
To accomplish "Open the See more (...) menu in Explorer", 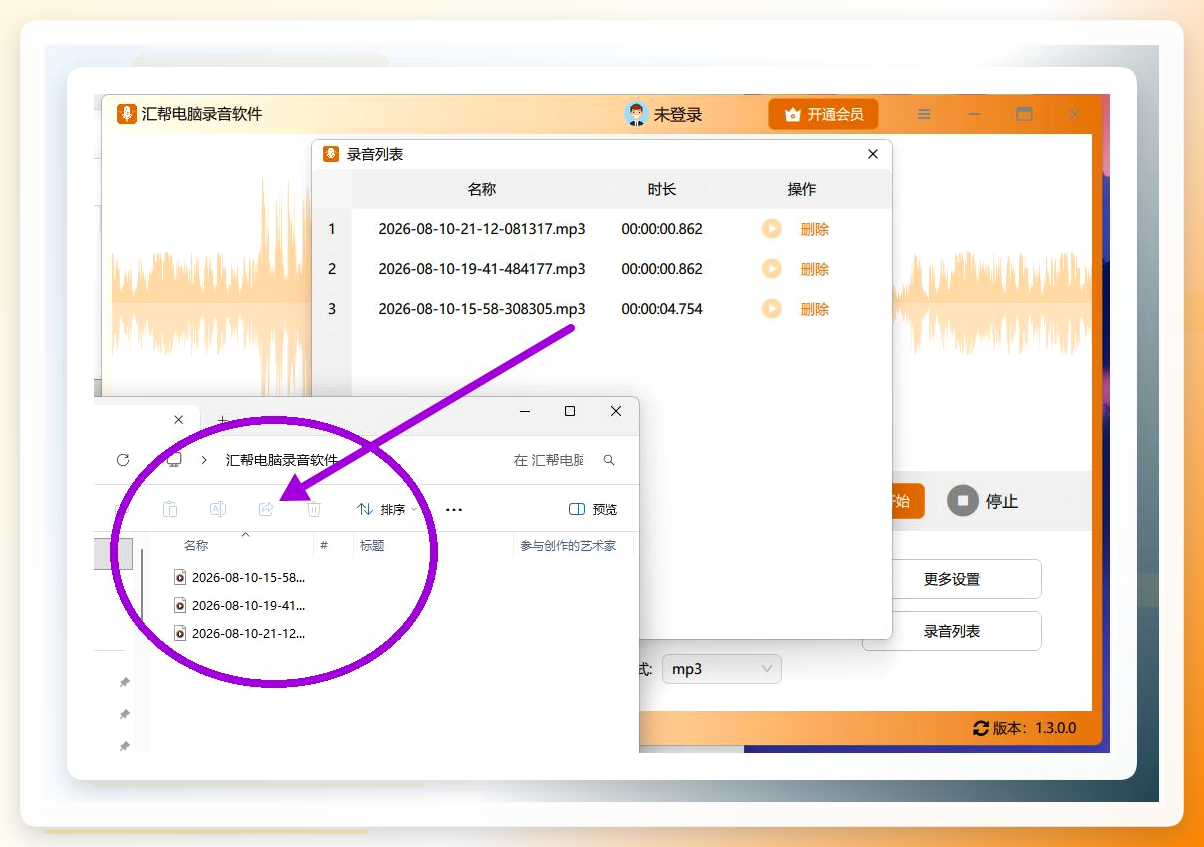I will tap(454, 509).
